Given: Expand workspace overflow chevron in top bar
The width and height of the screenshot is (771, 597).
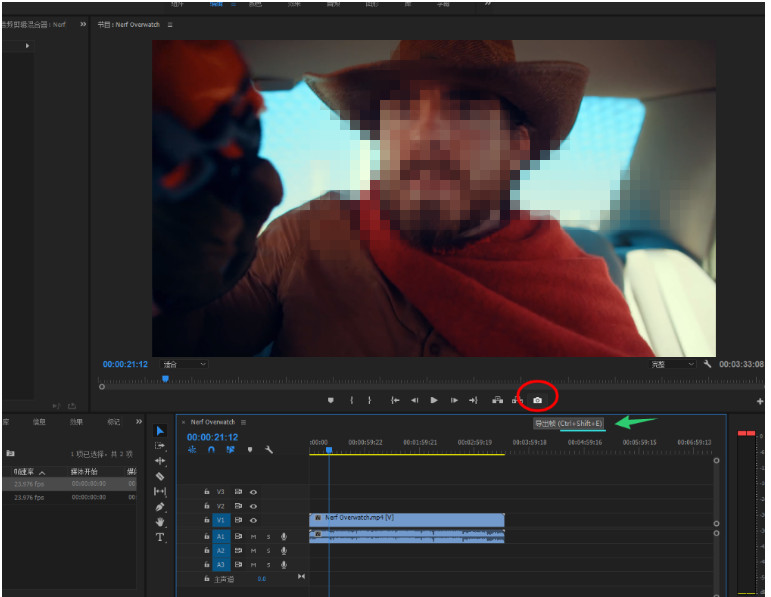Looking at the screenshot, I should (488, 4).
